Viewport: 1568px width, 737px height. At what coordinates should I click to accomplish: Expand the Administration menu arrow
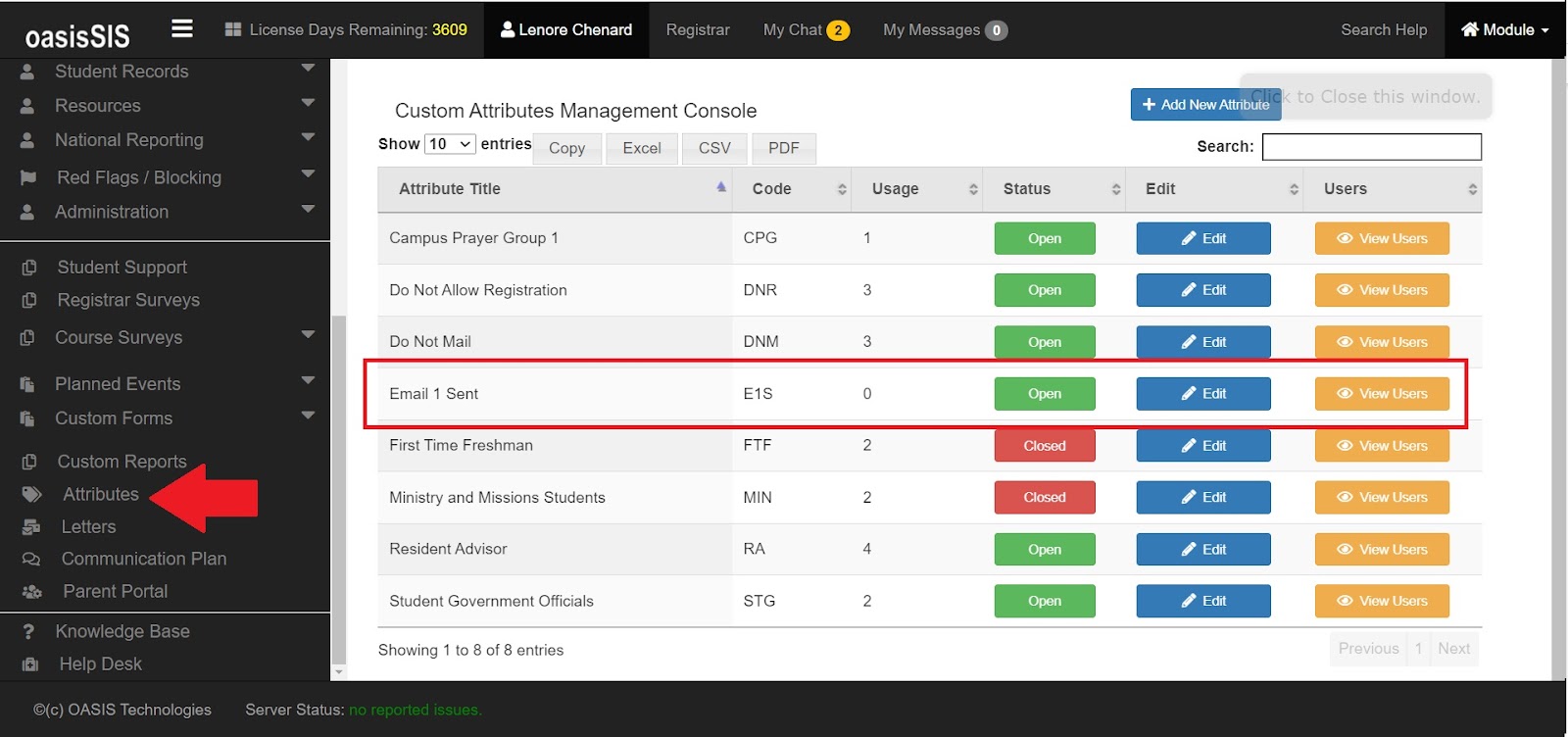pos(308,209)
